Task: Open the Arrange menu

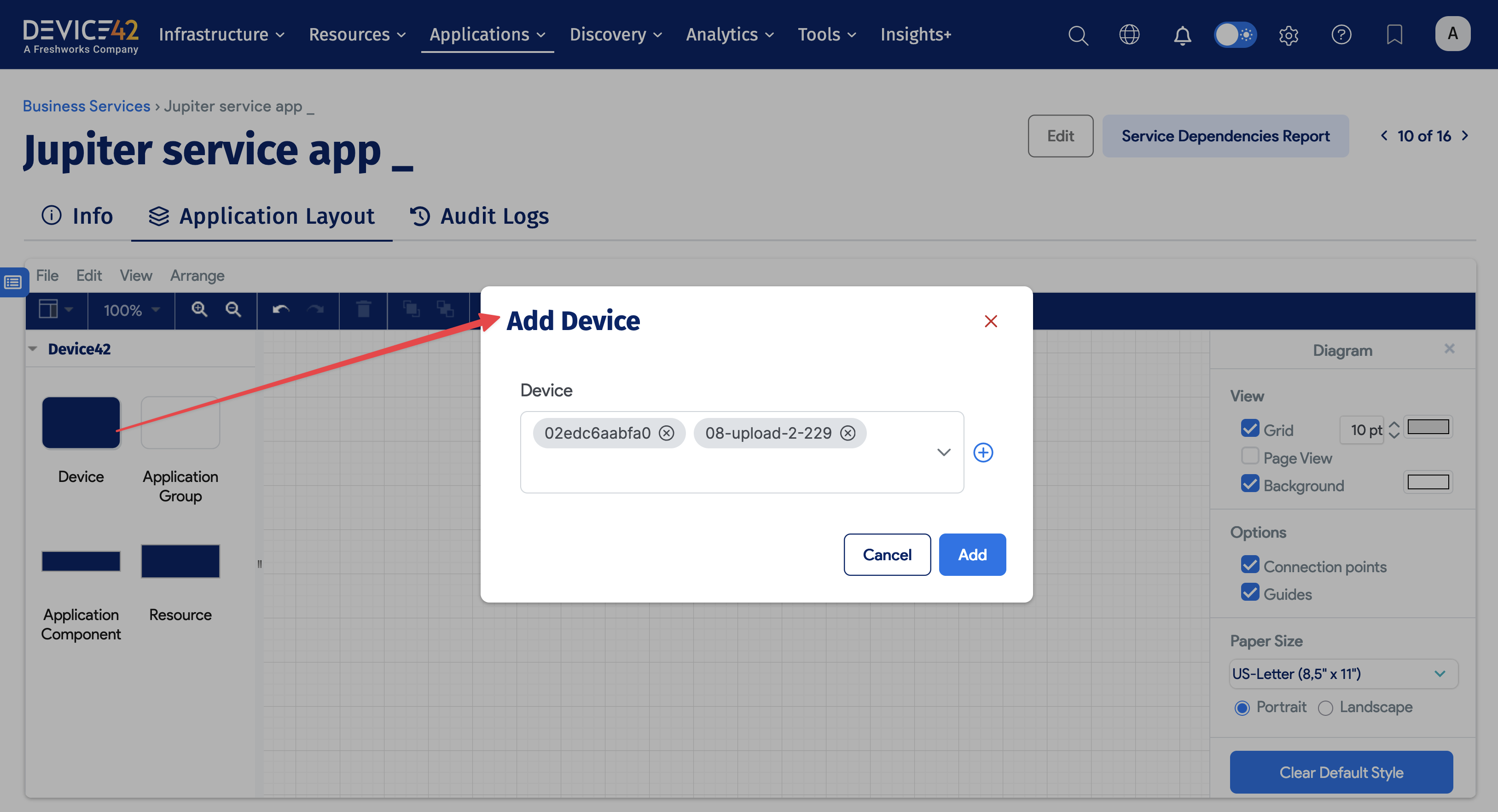Action: coord(197,275)
